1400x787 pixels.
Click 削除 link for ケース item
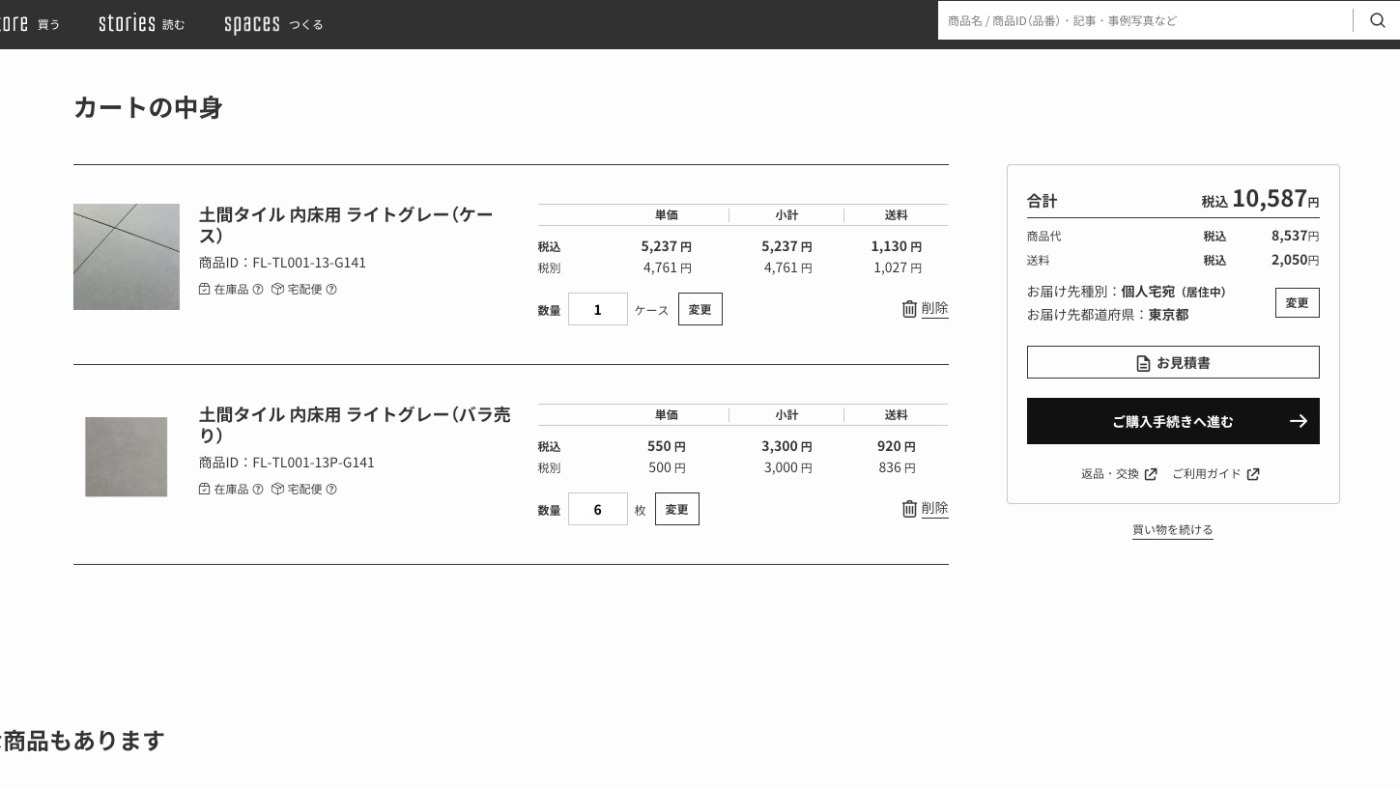[x=935, y=309]
